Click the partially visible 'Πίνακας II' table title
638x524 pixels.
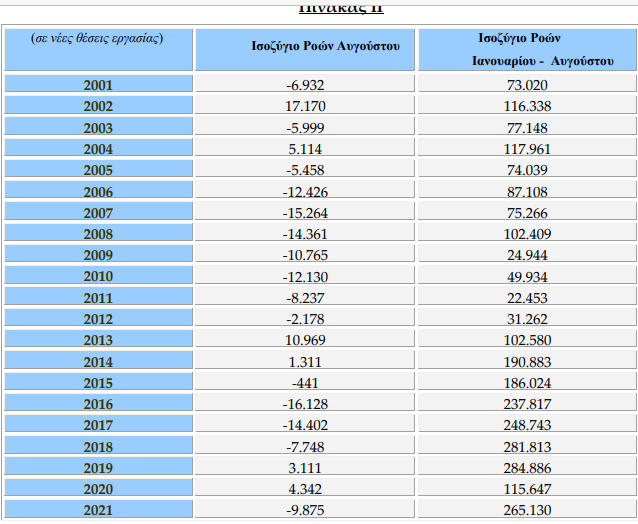click(342, 8)
